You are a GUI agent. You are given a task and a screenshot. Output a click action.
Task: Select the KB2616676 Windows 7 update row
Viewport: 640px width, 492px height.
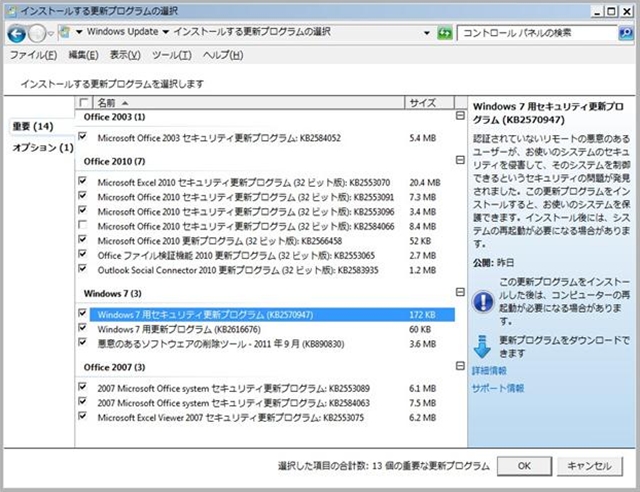(x=272, y=329)
